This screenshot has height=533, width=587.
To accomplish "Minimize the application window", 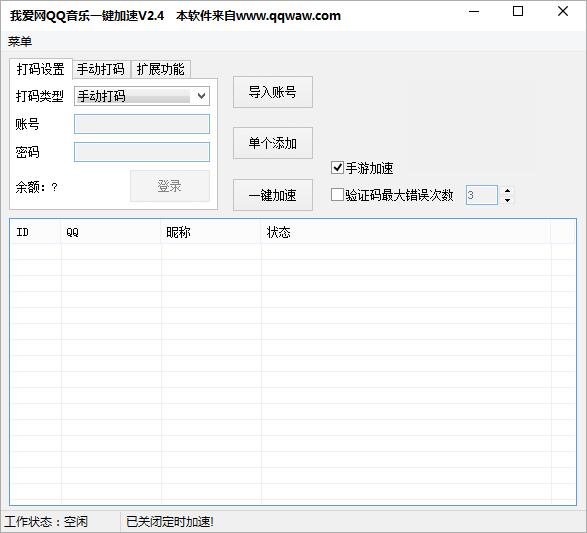I will pos(474,12).
